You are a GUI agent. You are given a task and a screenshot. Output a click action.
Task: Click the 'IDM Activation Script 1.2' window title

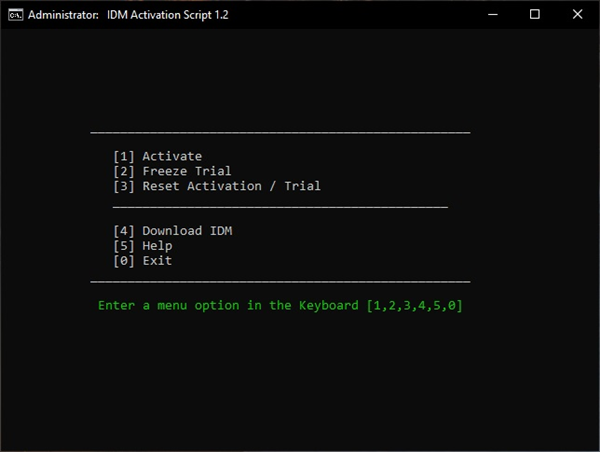[168, 15]
